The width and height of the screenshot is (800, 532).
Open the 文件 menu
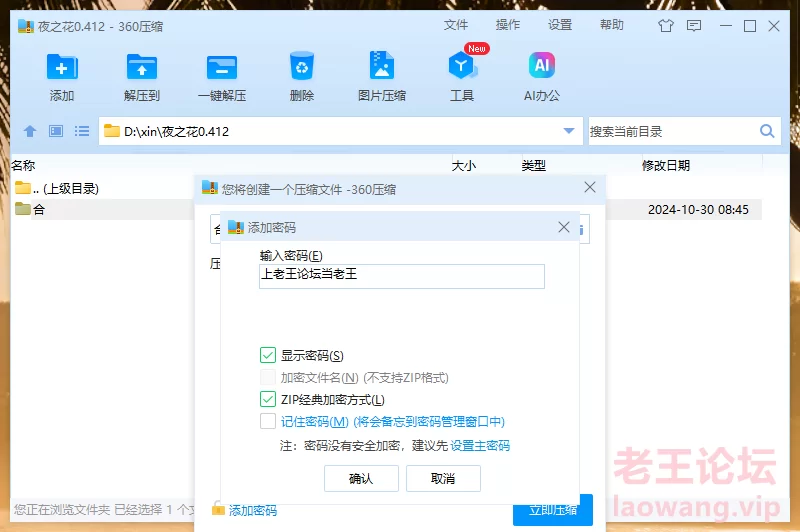coord(456,25)
